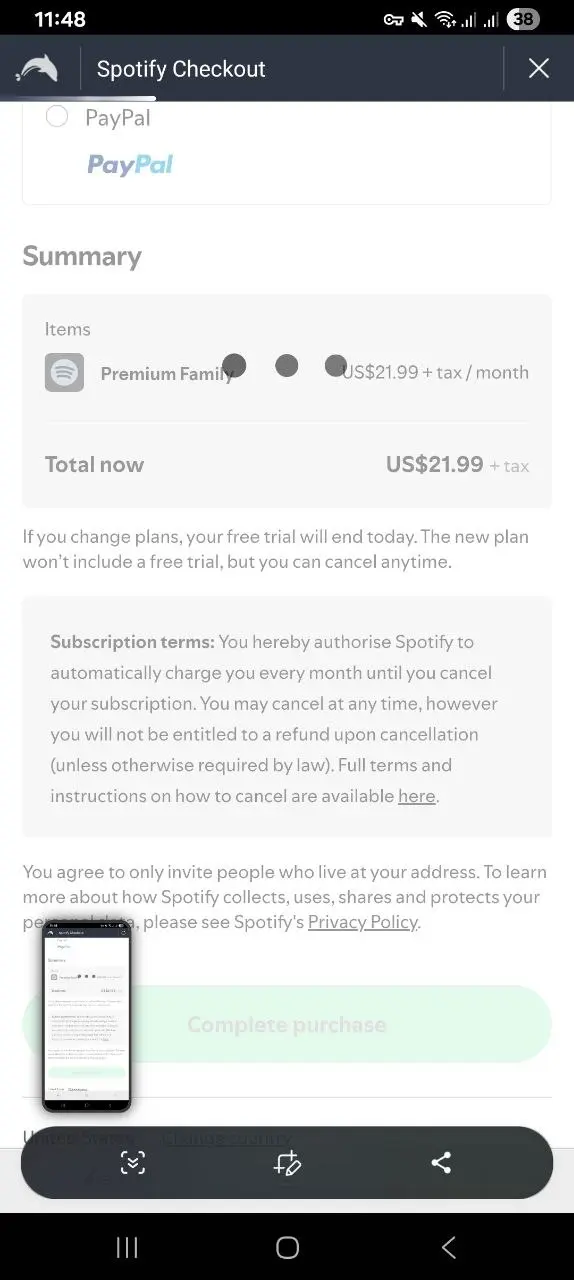Open Android recent apps button

(127, 1247)
